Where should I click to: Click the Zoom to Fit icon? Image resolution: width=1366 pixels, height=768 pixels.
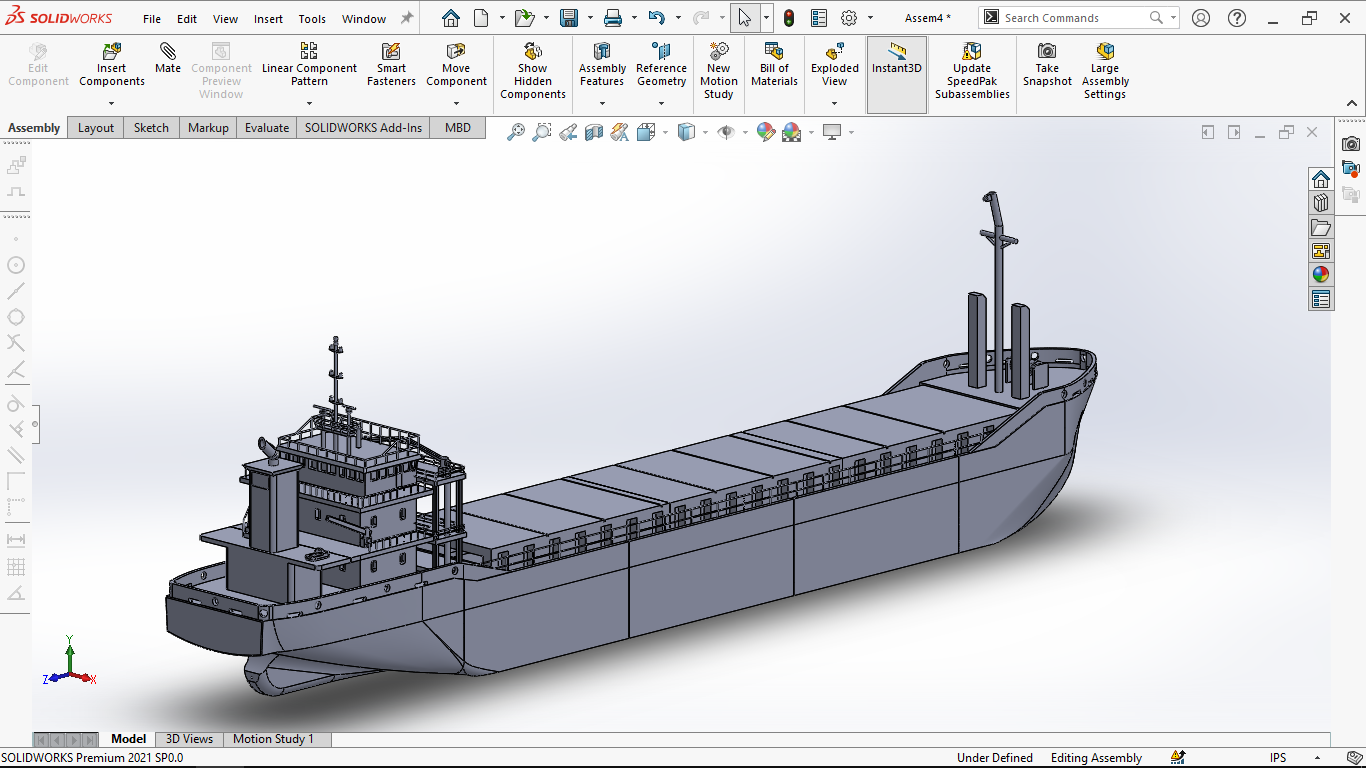516,132
